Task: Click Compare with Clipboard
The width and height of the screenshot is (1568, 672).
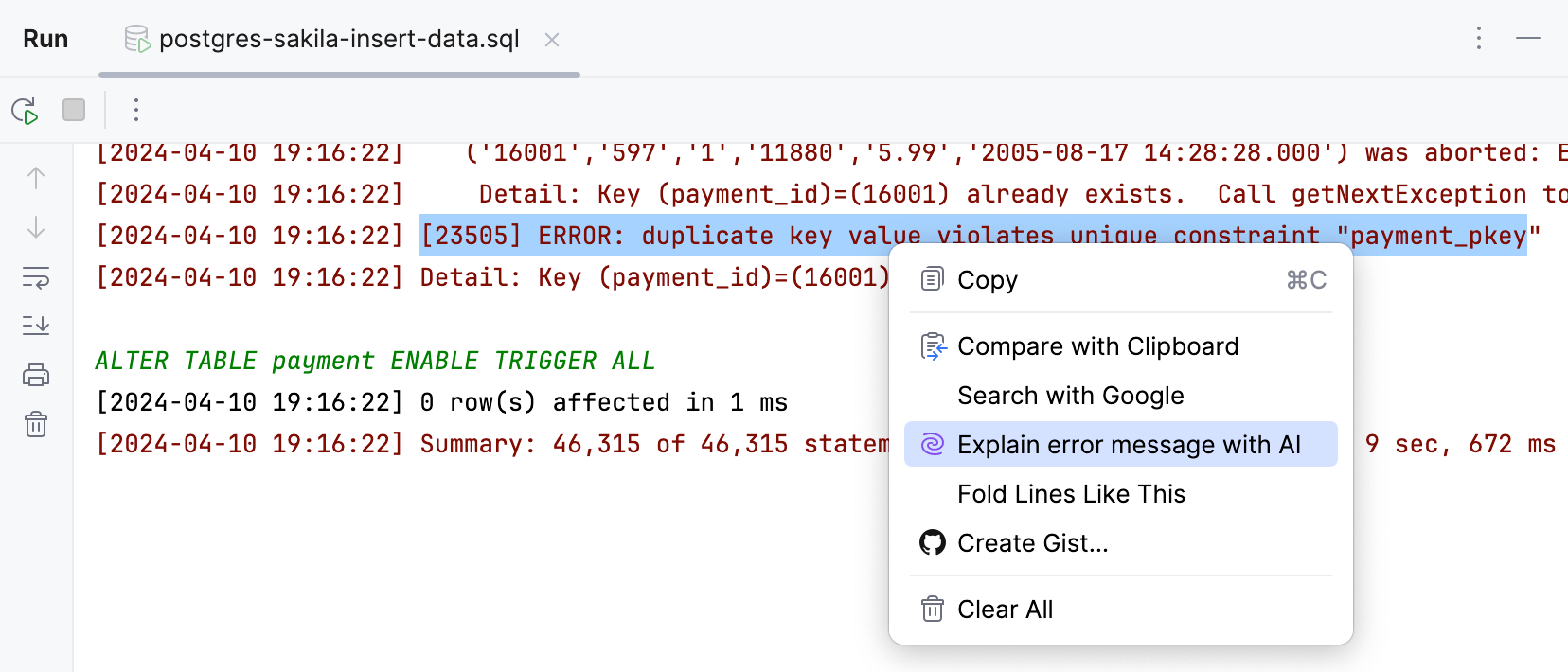Action: tap(1098, 346)
